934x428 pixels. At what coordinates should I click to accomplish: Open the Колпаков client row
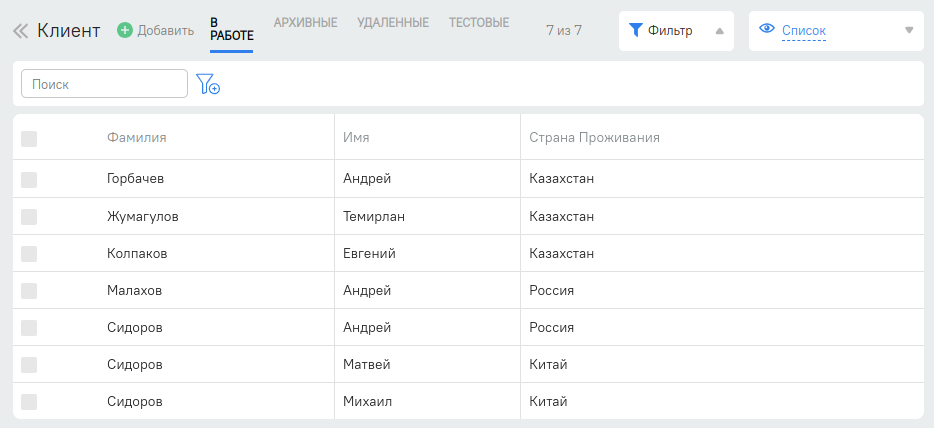click(137, 254)
